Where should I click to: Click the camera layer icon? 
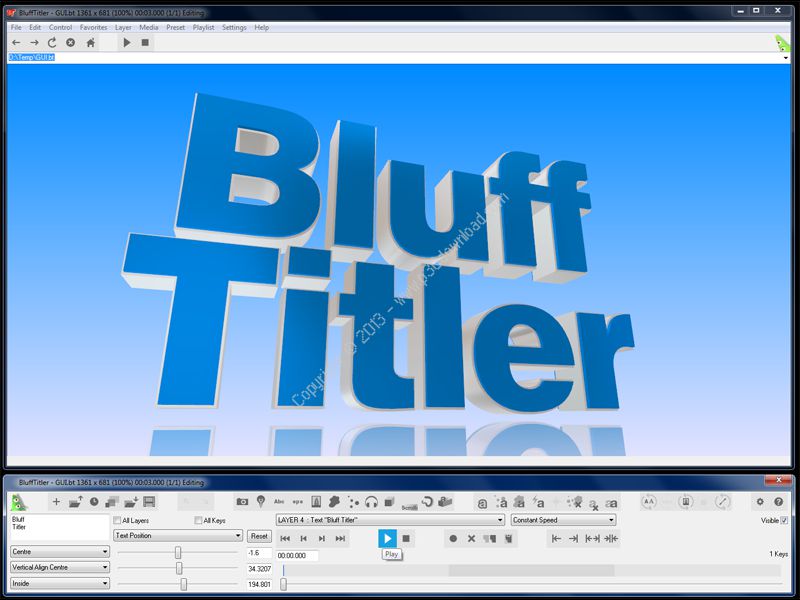coord(242,502)
